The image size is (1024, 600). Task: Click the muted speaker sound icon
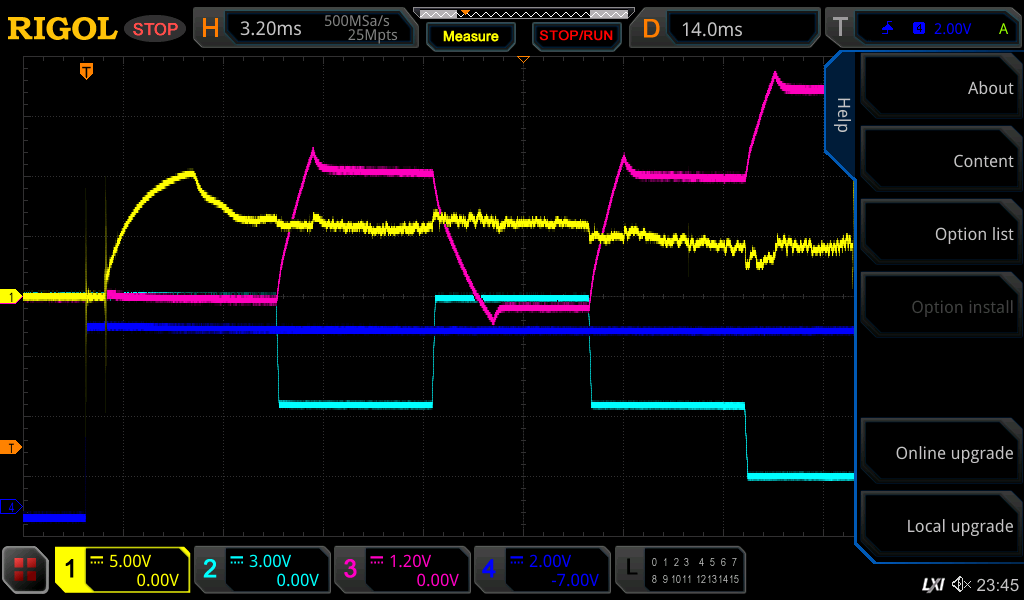click(961, 584)
